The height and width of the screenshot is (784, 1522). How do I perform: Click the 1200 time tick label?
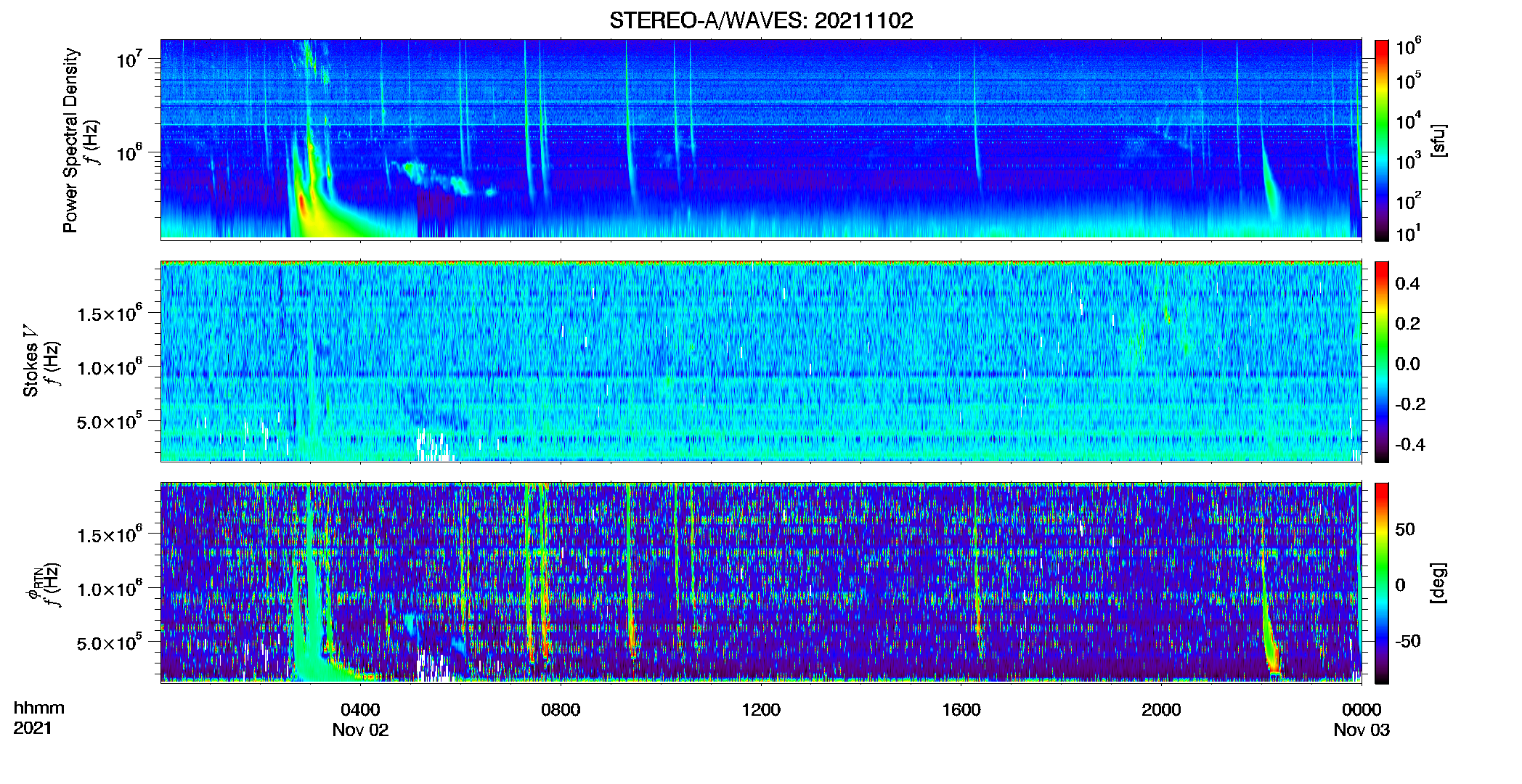(761, 709)
